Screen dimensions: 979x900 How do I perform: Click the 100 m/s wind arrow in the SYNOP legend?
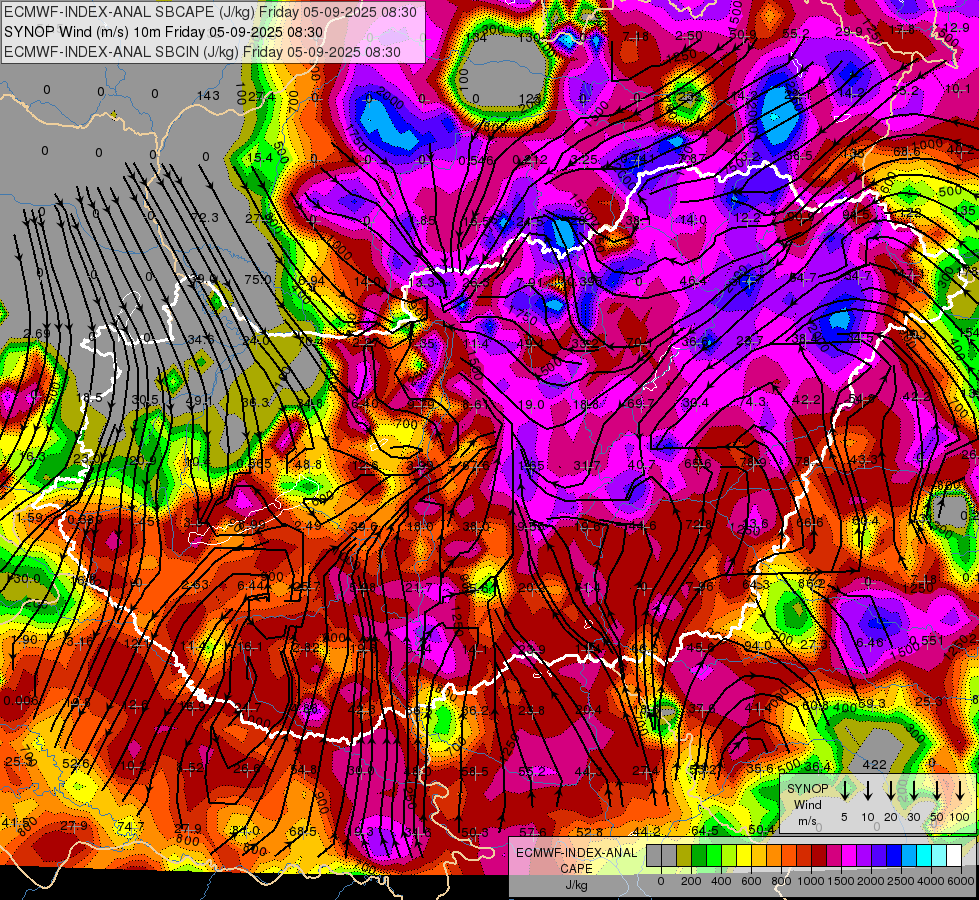coord(960,790)
